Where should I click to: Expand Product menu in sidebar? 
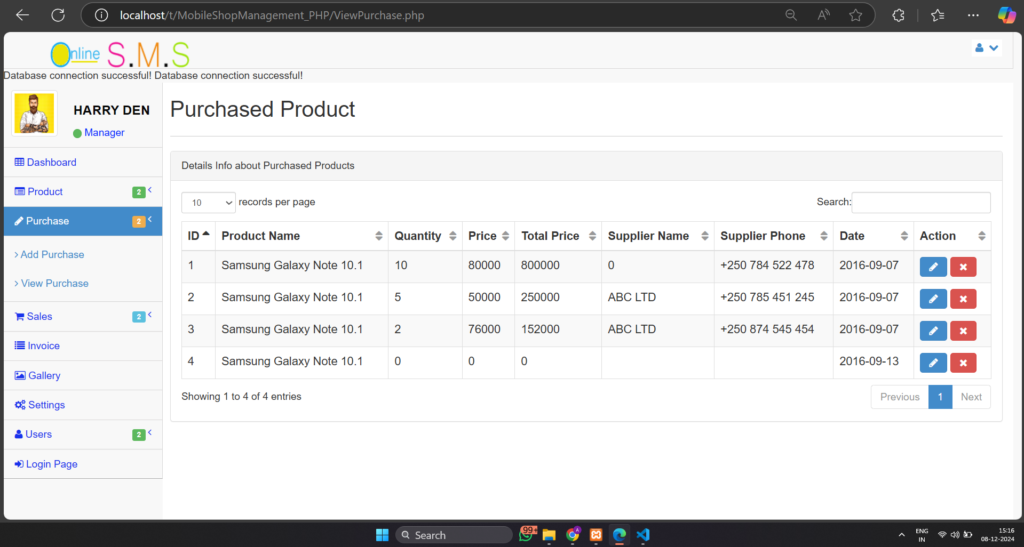point(83,191)
